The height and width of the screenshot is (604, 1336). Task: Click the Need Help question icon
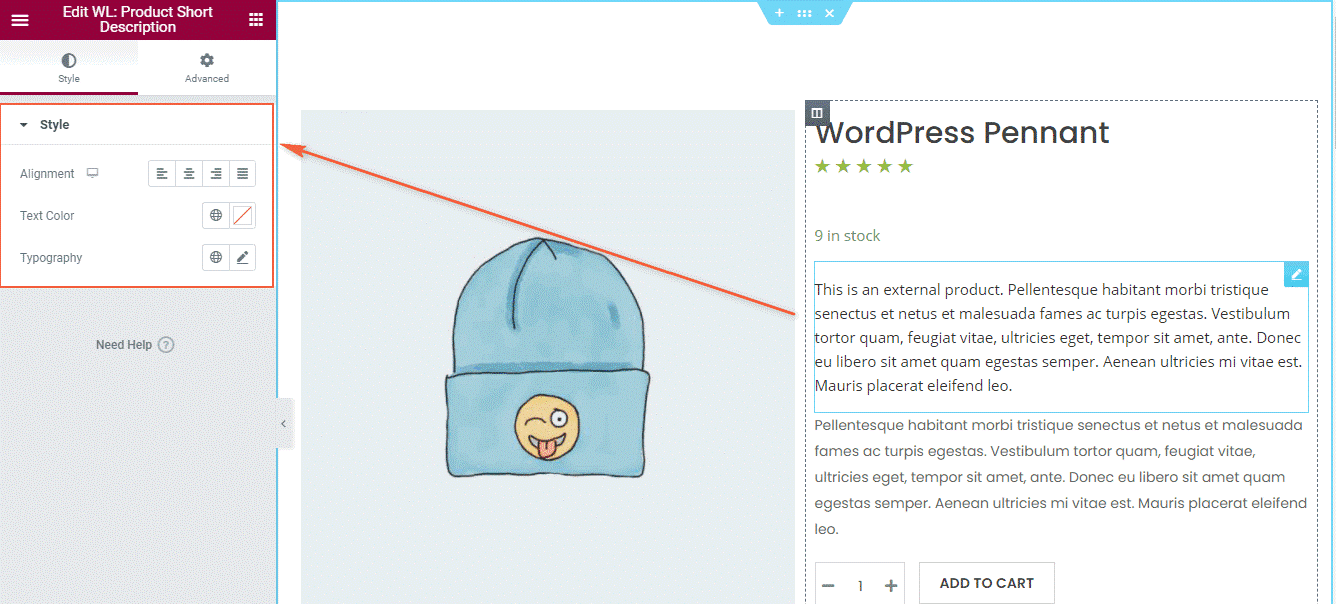pos(166,345)
